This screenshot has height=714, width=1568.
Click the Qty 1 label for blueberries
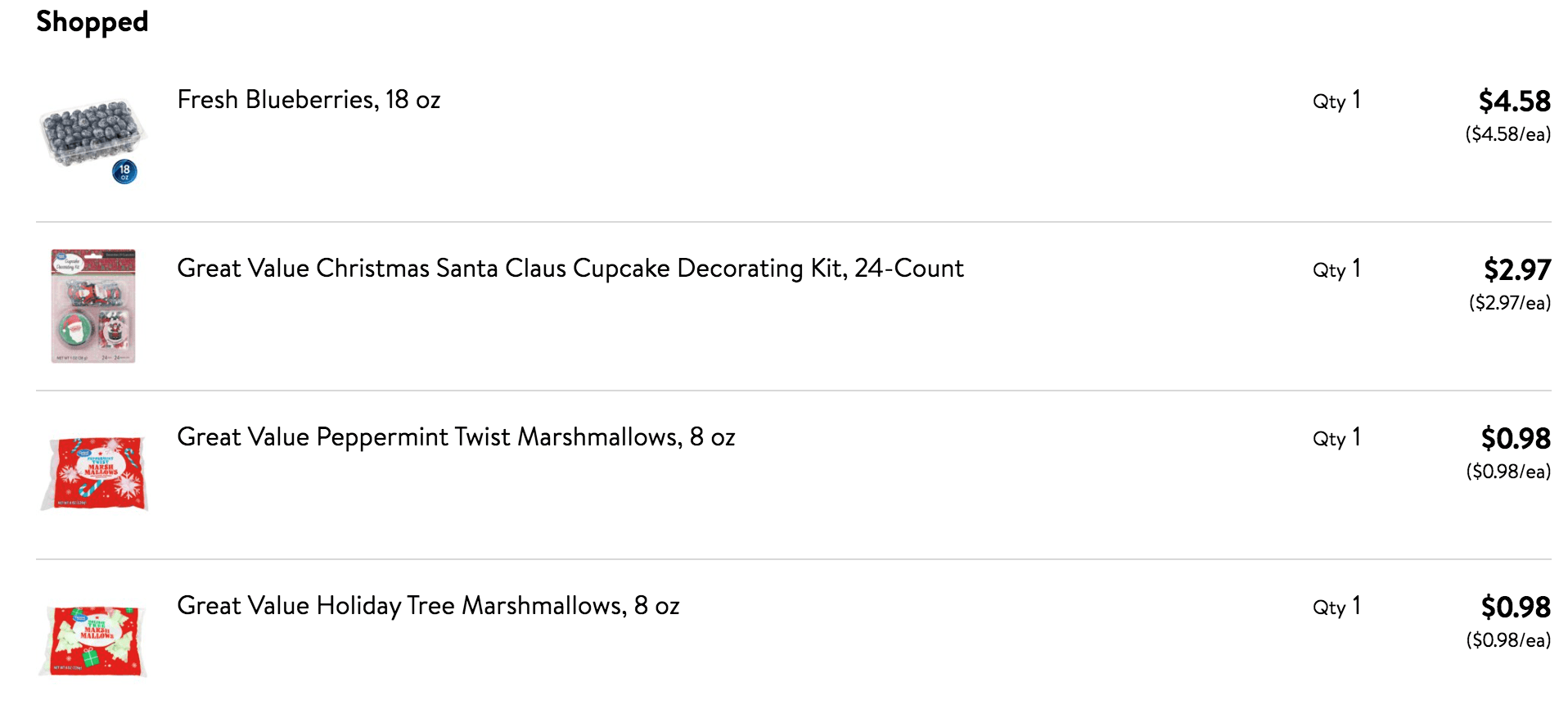coord(1337,101)
